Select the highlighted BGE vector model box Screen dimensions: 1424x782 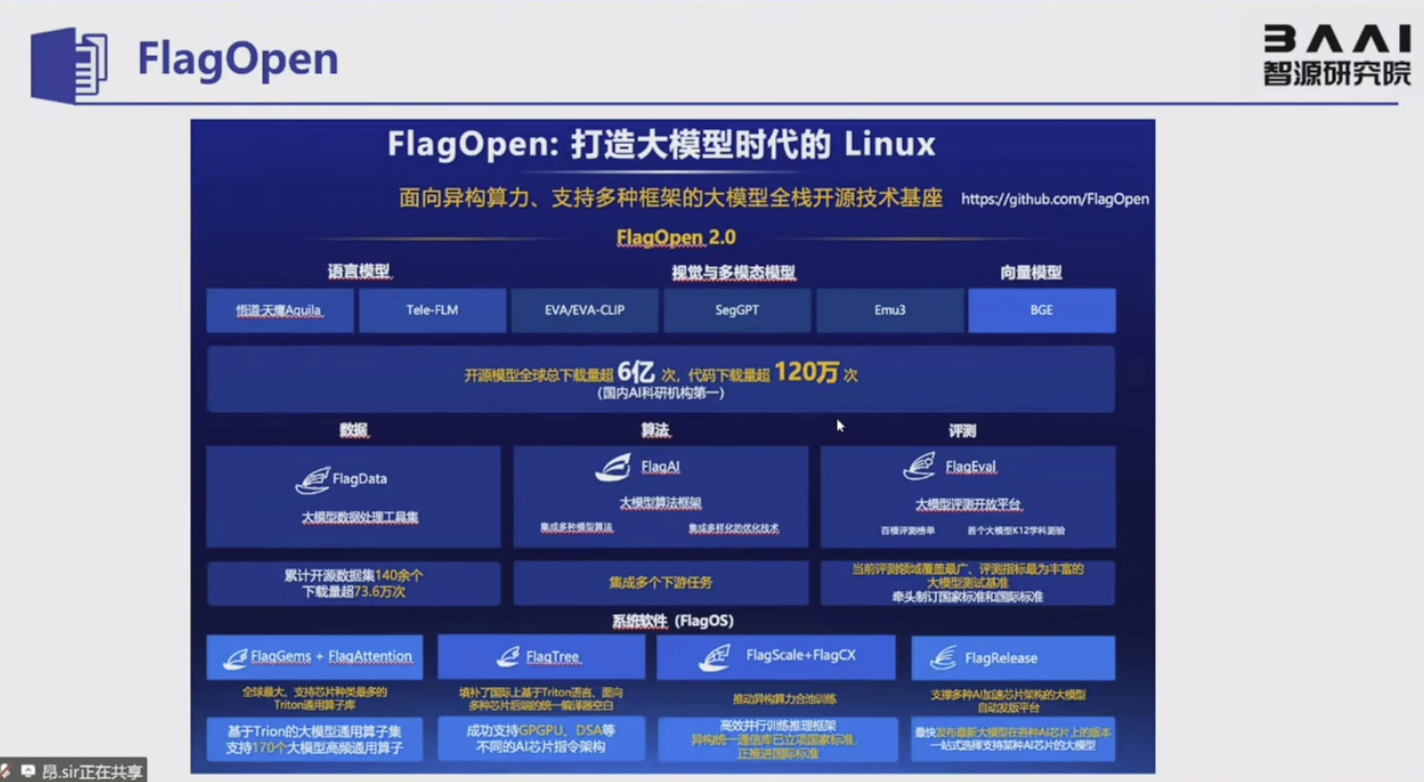click(1041, 310)
